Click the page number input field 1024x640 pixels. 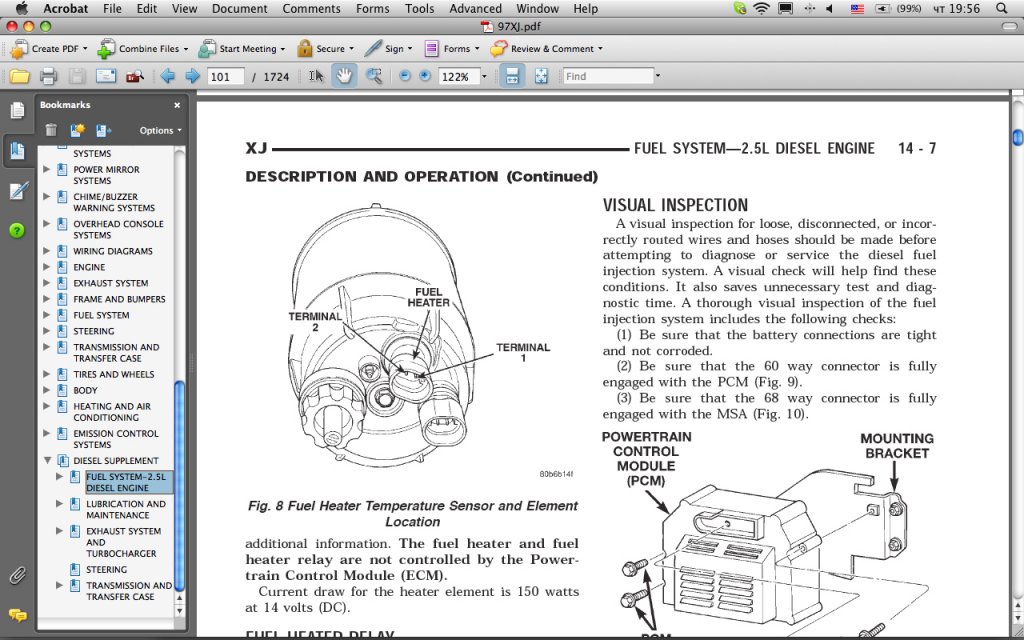tap(226, 76)
